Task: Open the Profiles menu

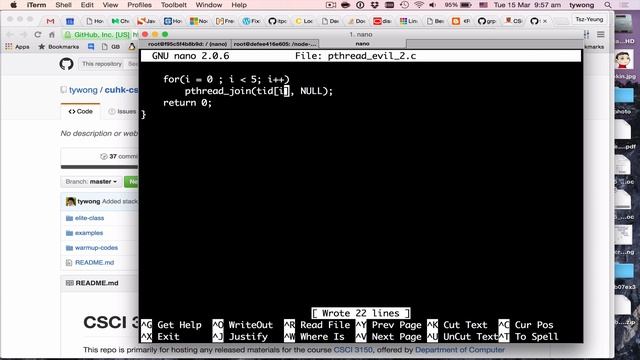Action: pyautogui.click(x=139, y=5)
